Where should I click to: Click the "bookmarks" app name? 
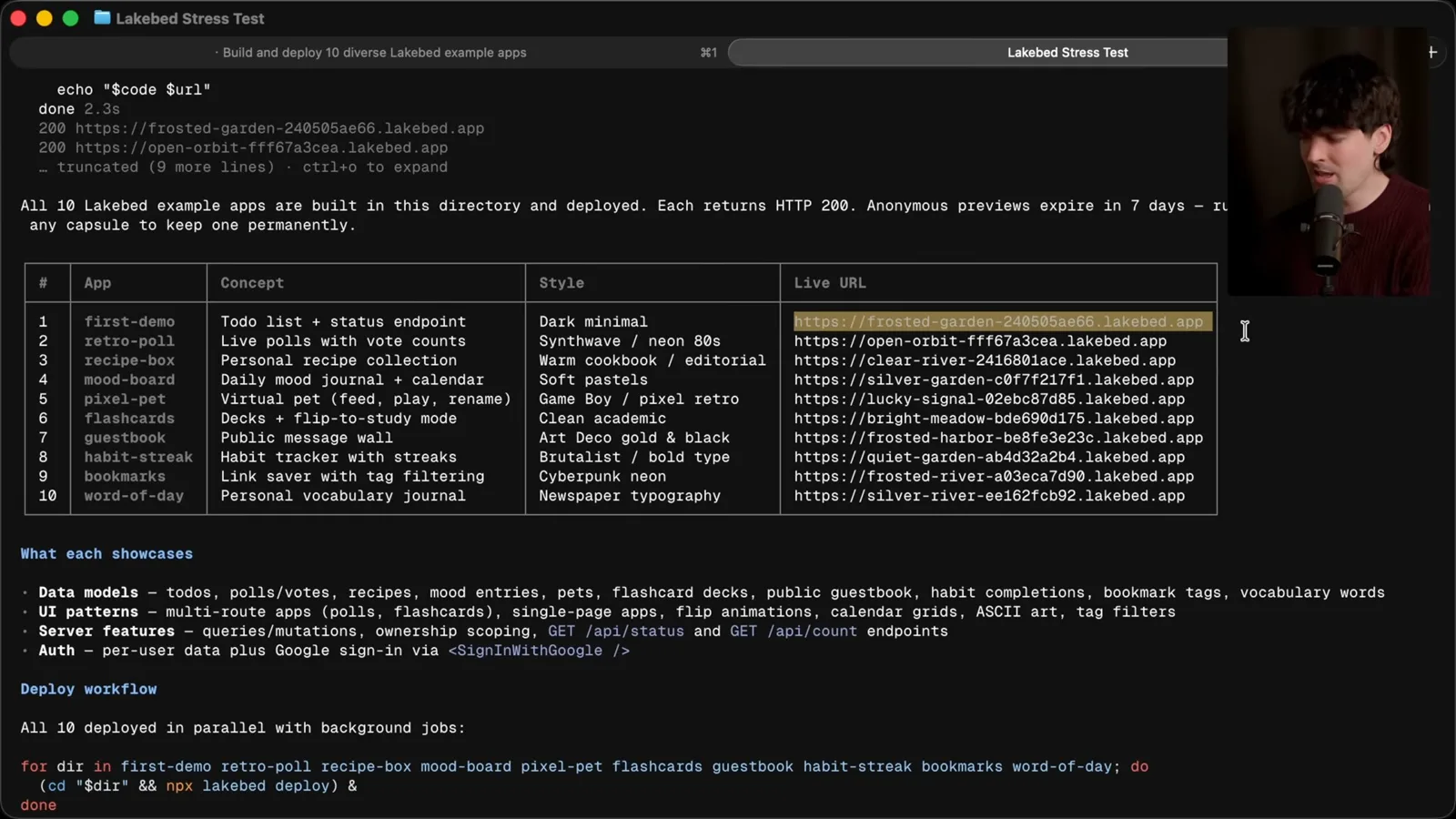[125, 476]
